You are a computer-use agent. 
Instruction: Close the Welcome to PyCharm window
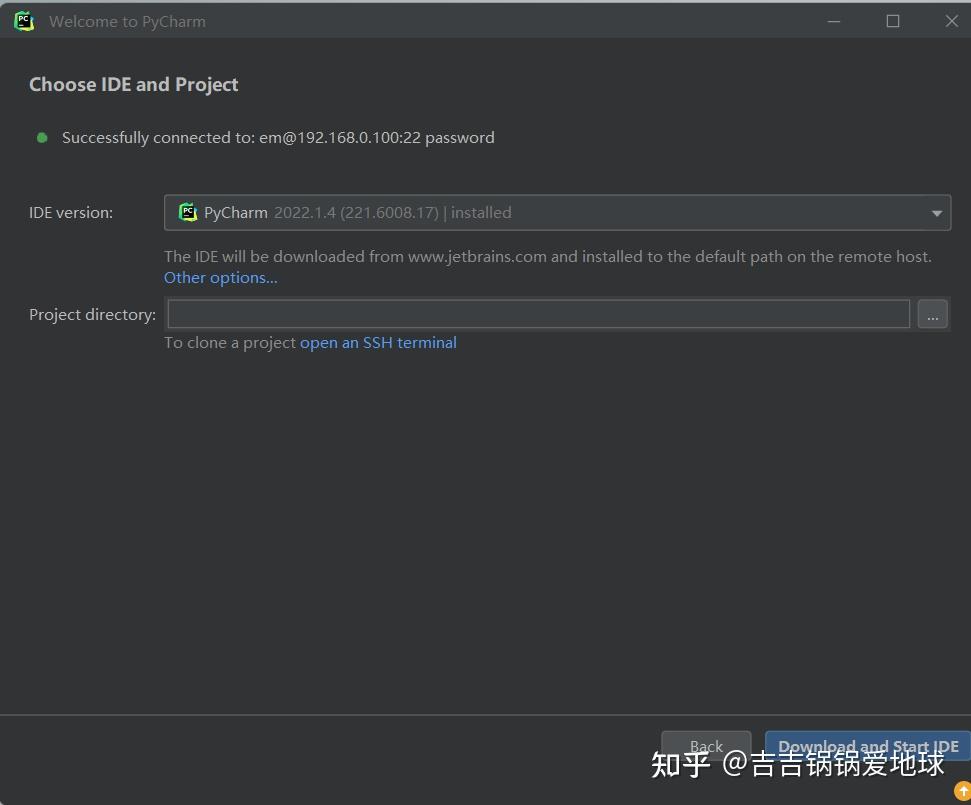pyautogui.click(x=951, y=21)
